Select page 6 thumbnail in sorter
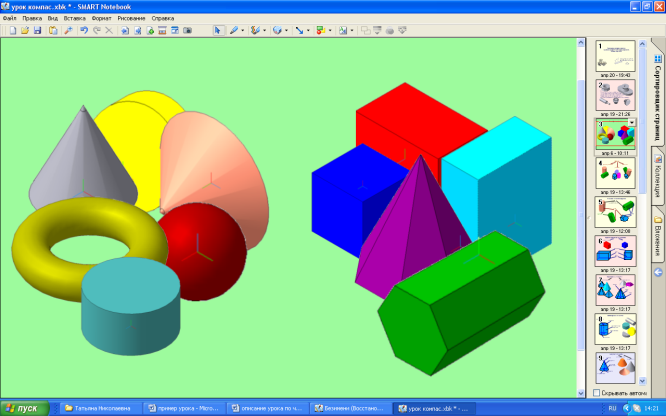 coord(615,251)
